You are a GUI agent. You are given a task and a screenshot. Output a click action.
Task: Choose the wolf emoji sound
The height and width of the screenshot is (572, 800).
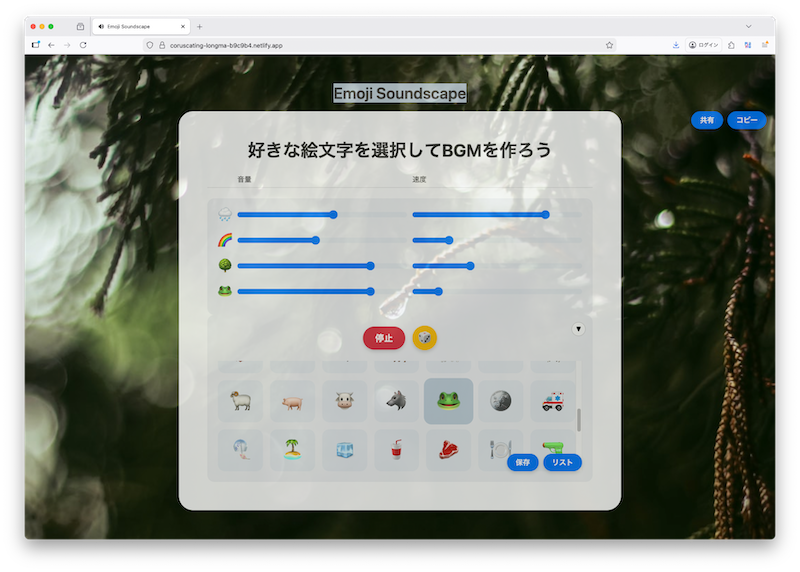click(396, 401)
